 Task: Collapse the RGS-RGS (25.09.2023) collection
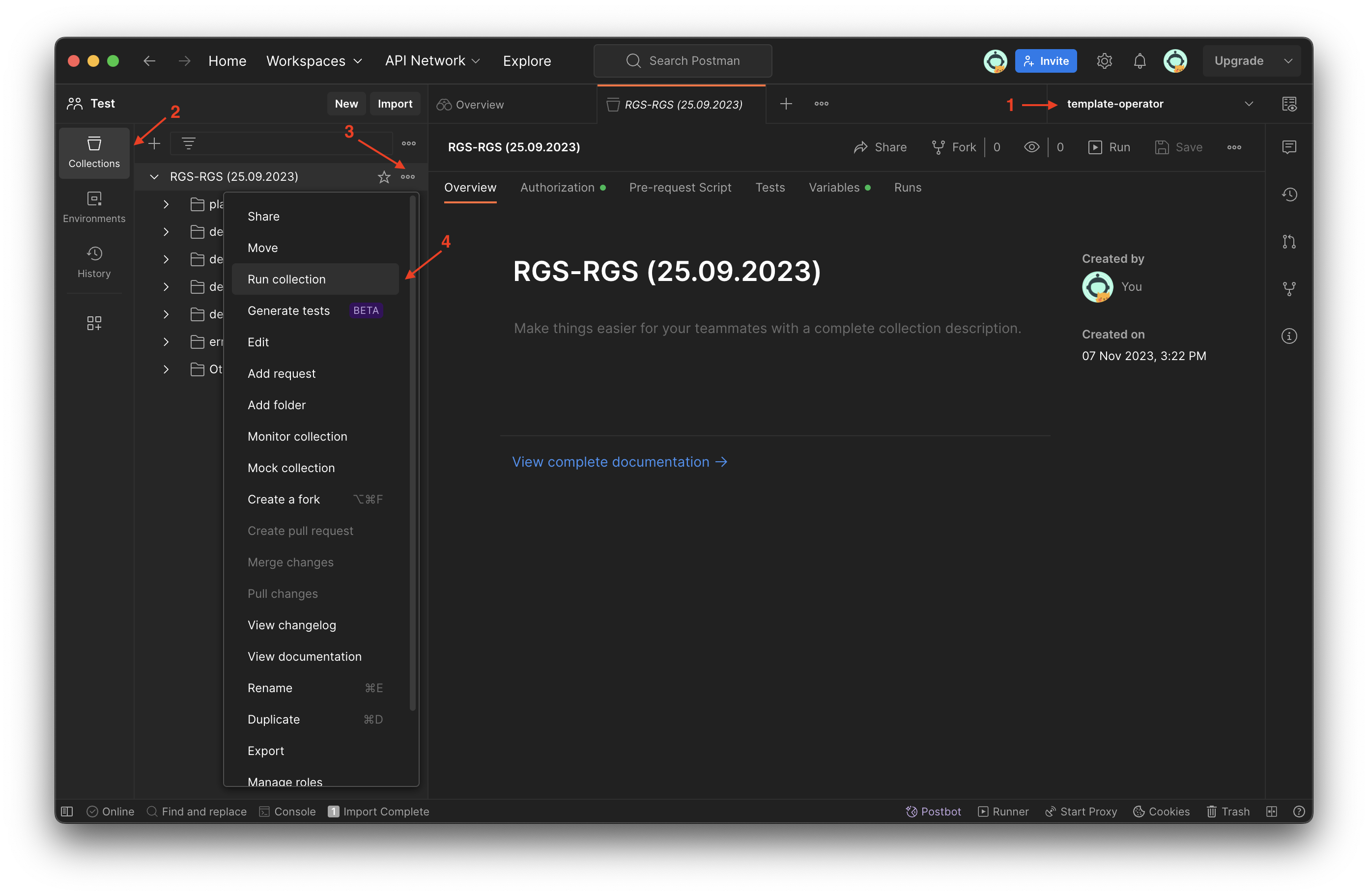(x=154, y=177)
